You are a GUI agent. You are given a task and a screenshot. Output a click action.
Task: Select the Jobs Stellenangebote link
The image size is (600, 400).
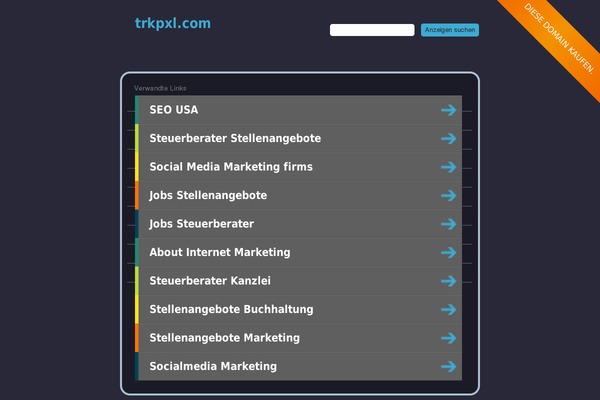click(x=208, y=196)
